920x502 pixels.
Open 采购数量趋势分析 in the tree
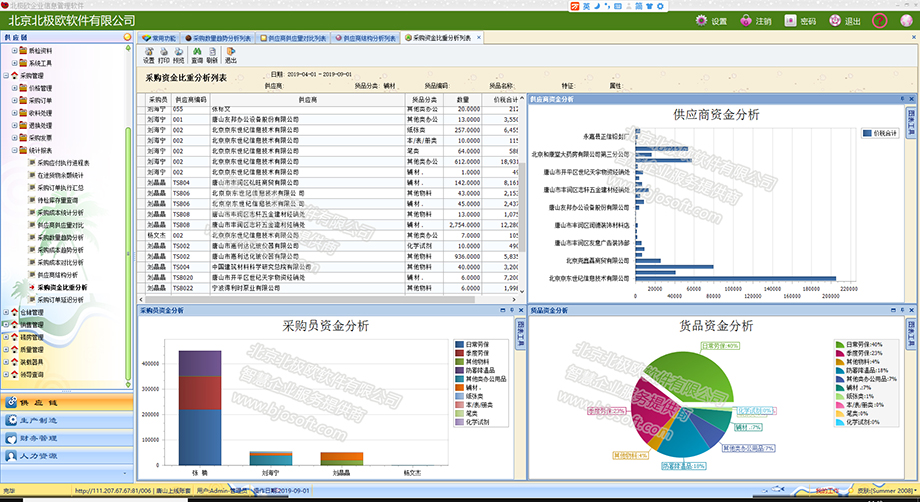tap(60, 238)
